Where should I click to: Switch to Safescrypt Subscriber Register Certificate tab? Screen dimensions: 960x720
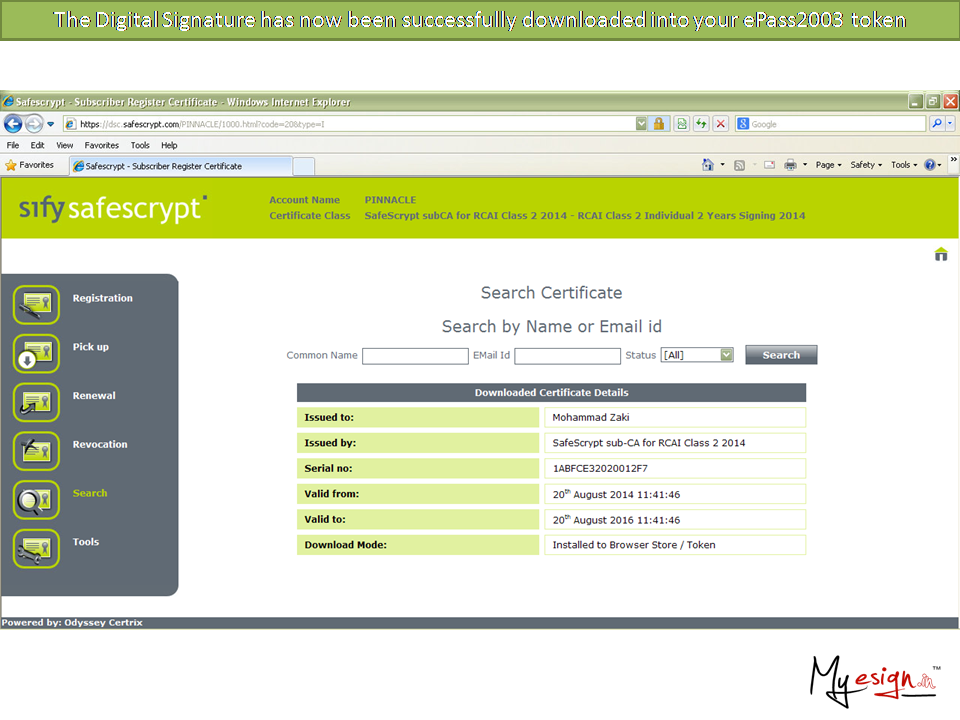coord(164,166)
